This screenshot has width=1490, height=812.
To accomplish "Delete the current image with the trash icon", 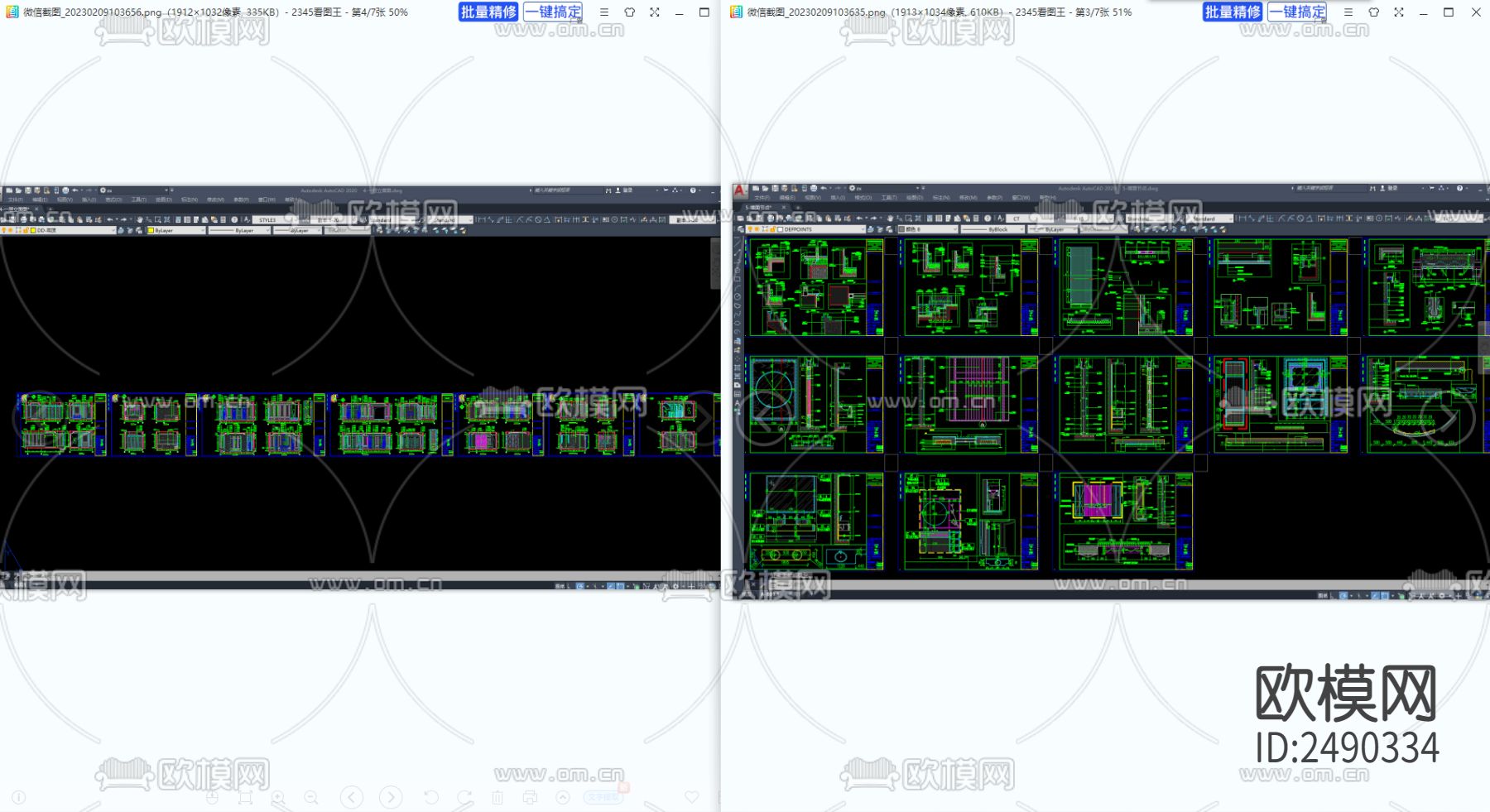I will coord(497,797).
